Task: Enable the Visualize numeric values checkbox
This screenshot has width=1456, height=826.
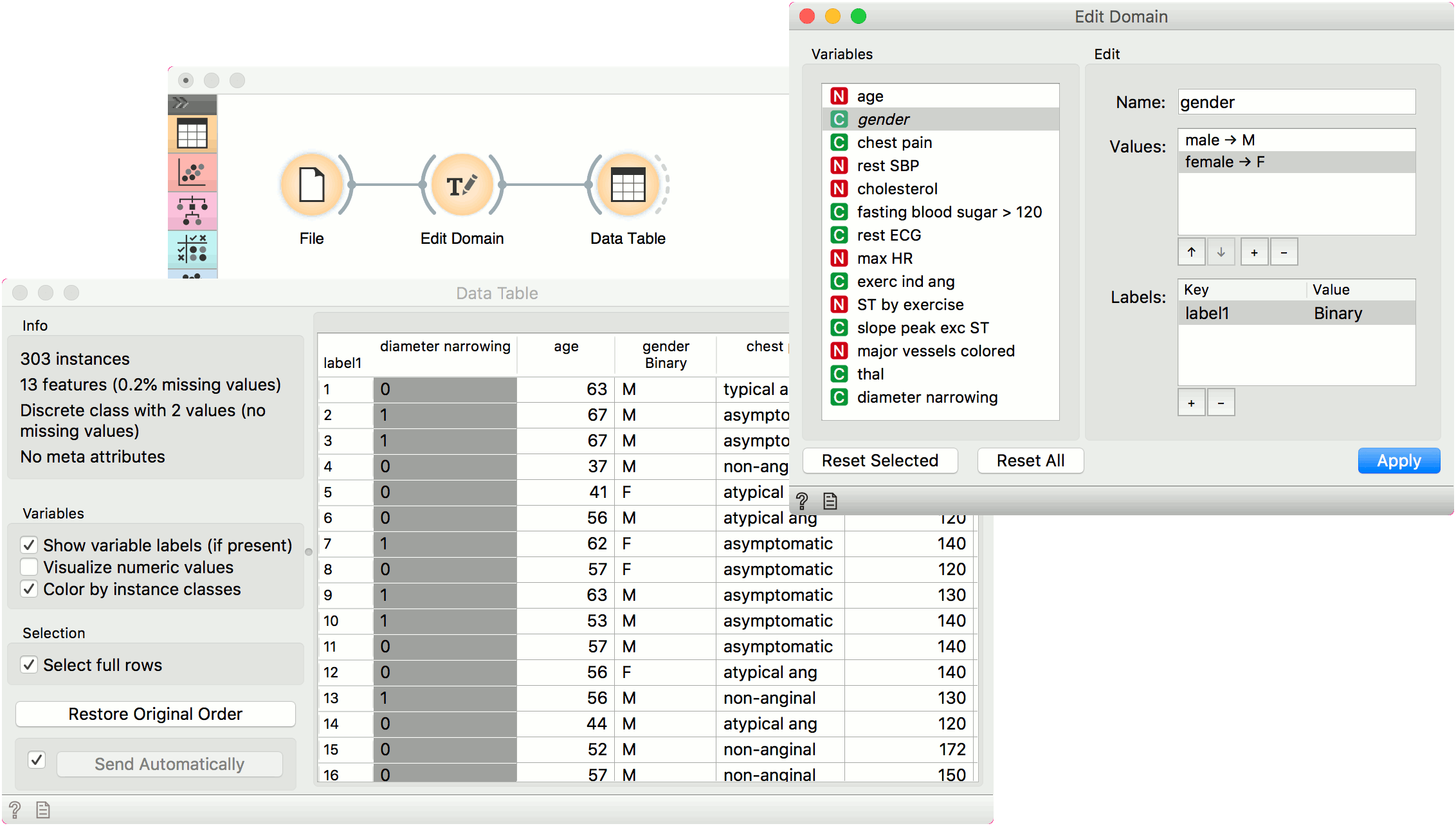Action: point(29,567)
